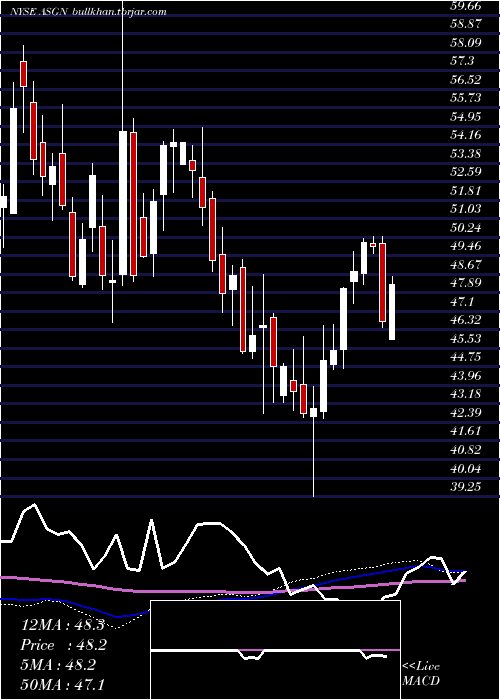
Task: Click the 43.96 price axis label
Action: [x=465, y=376]
